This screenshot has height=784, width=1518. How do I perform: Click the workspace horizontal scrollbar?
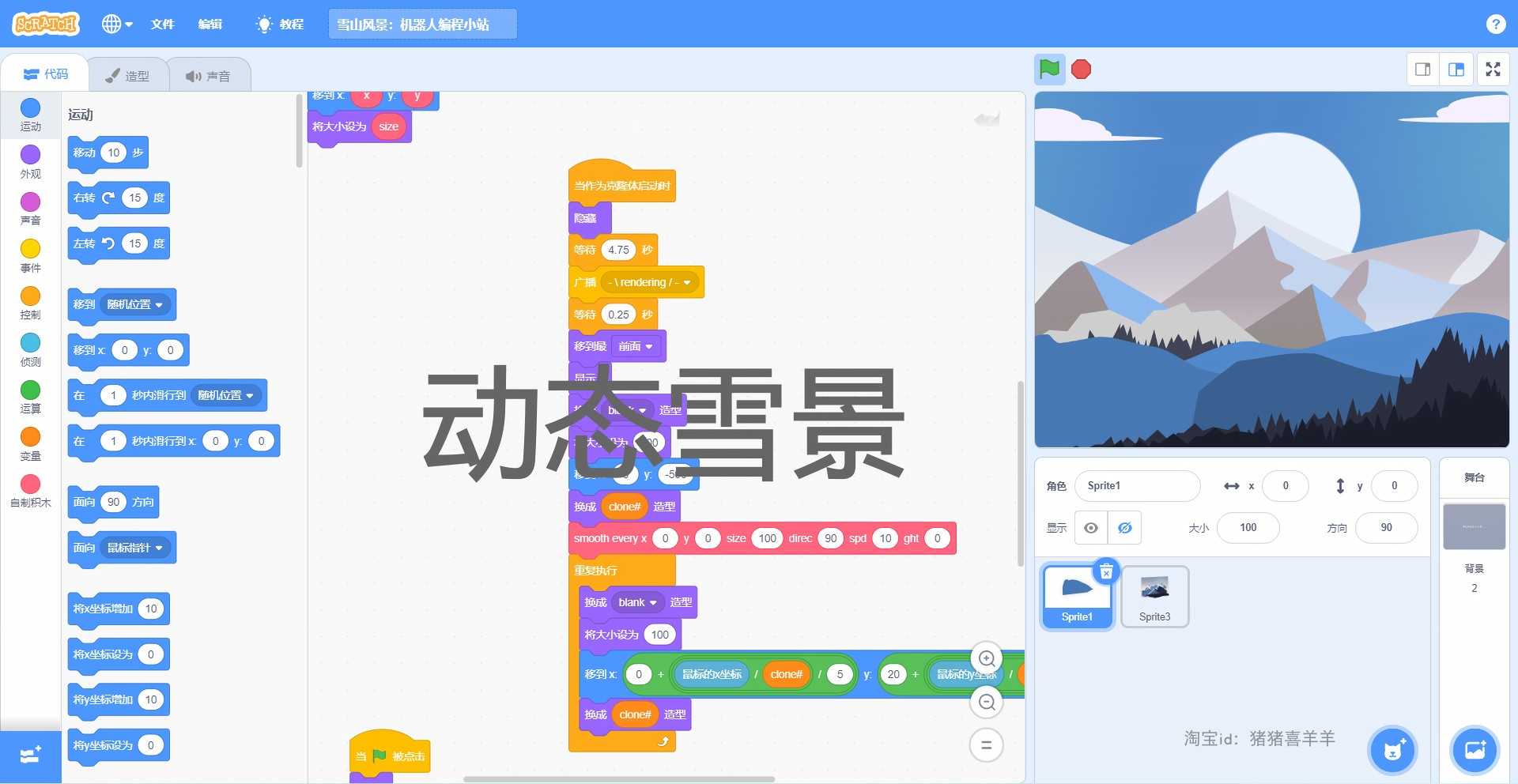click(x=618, y=779)
